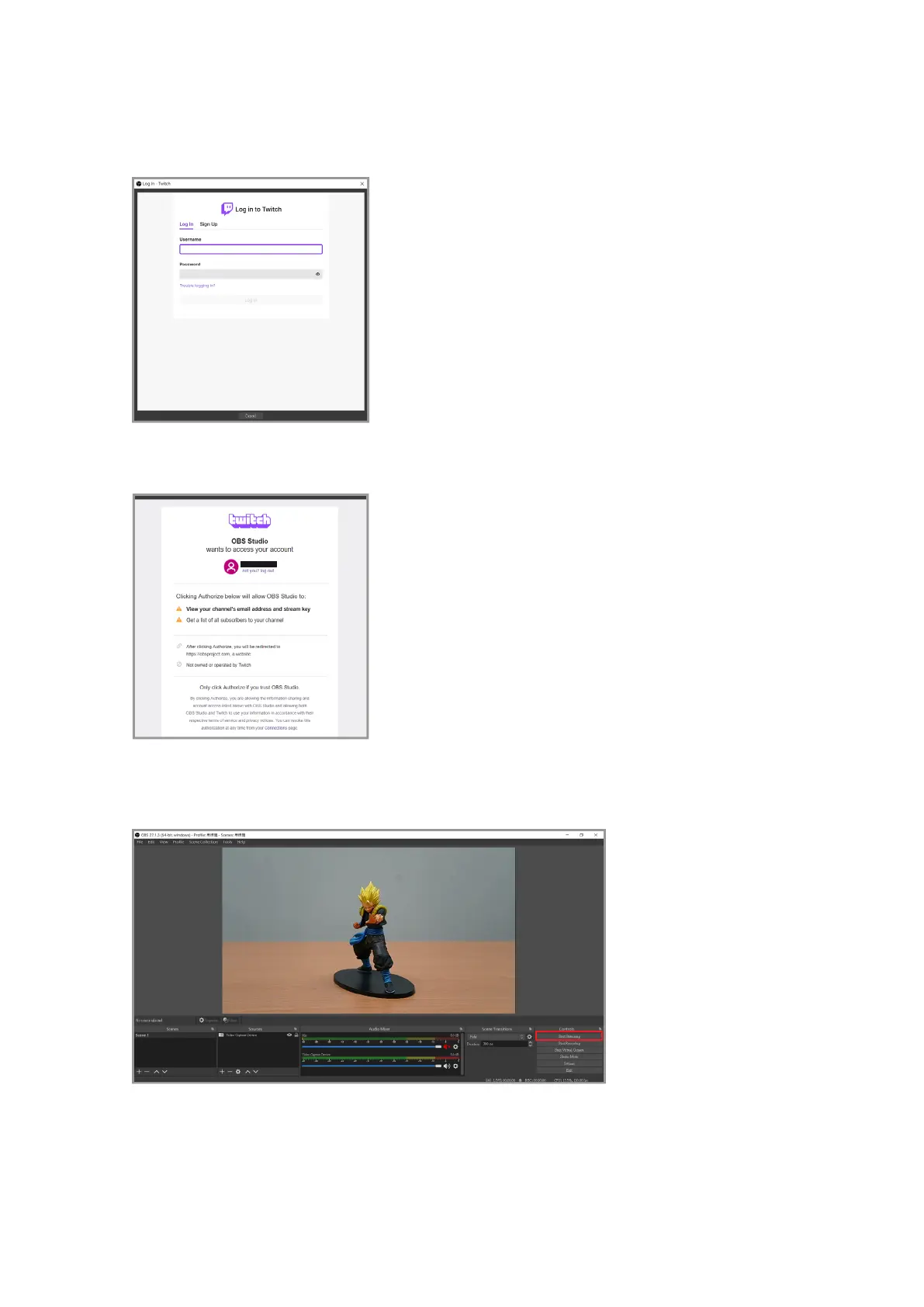The height and width of the screenshot is (1307, 924).
Task: Add a new source with plus icon
Action: click(222, 1072)
